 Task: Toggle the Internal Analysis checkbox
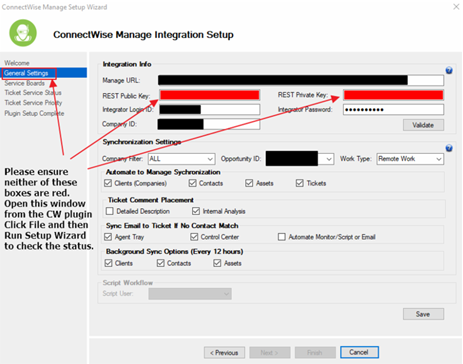click(x=196, y=211)
